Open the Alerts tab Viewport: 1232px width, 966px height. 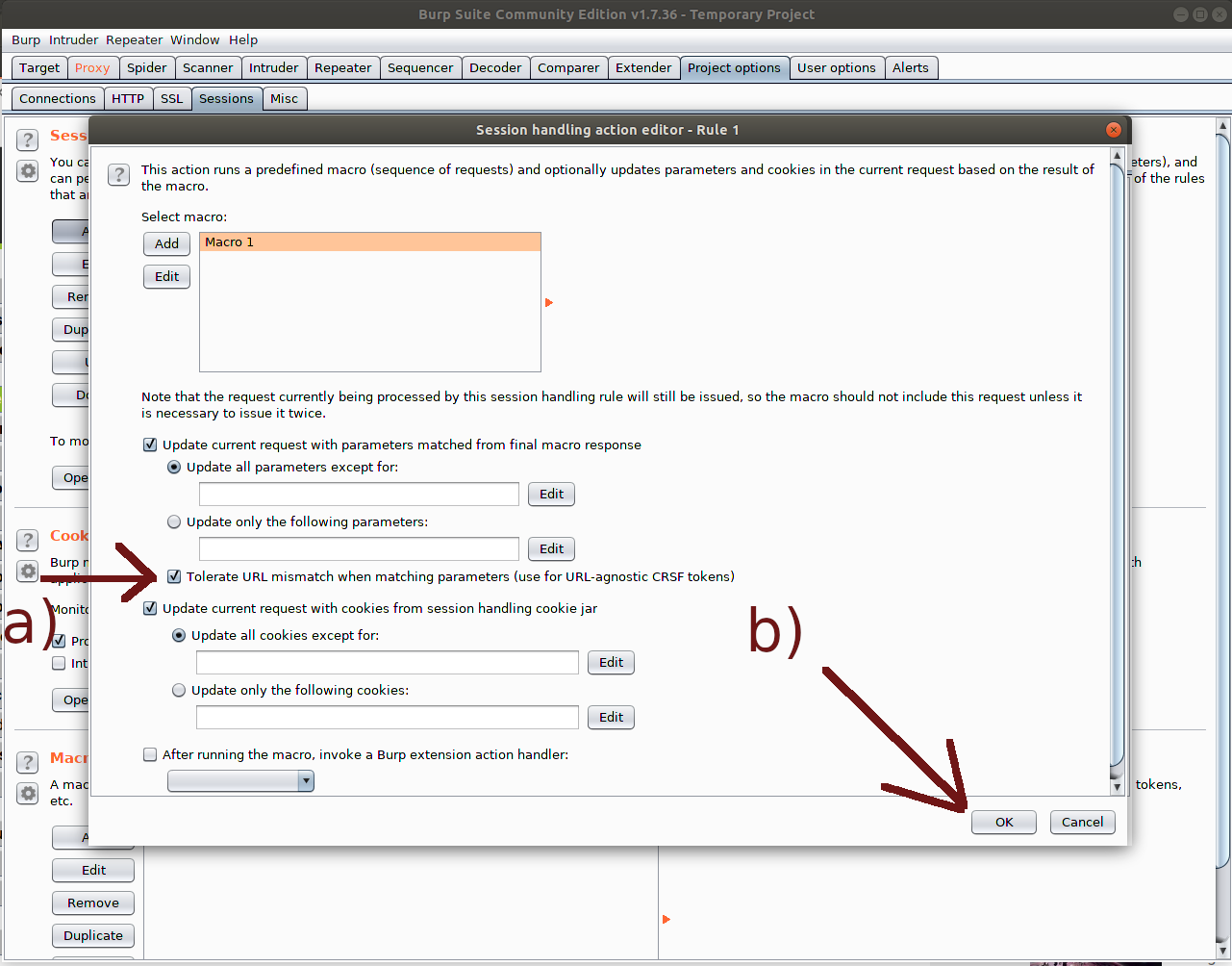[911, 67]
